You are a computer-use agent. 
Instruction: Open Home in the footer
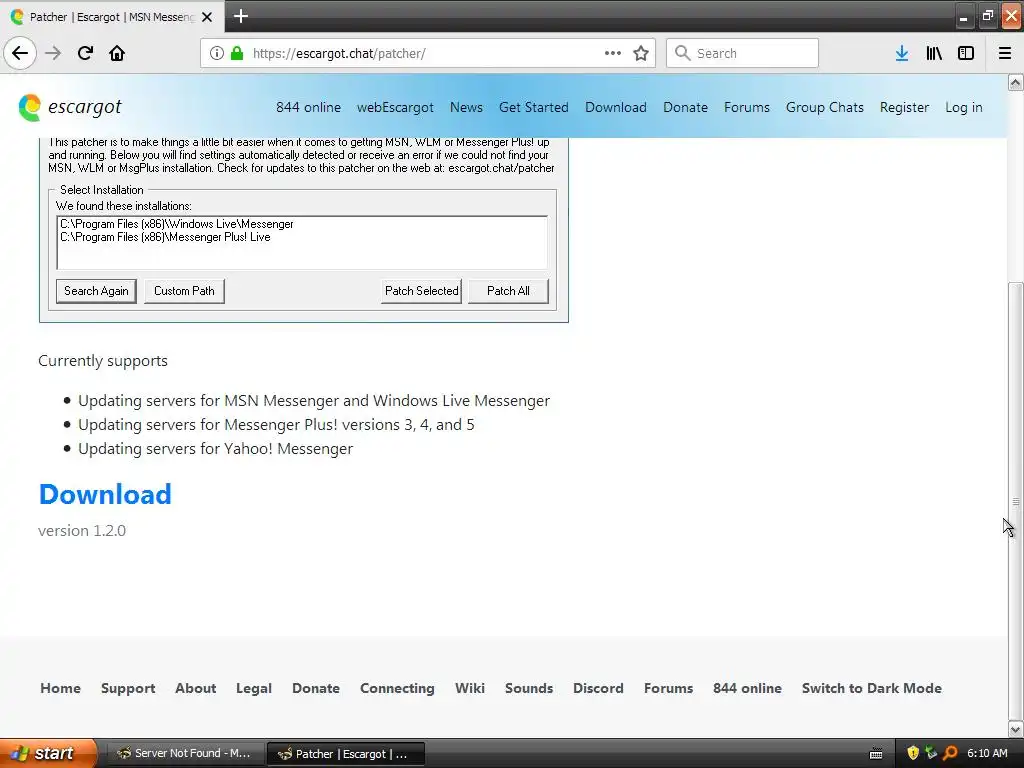click(60, 688)
